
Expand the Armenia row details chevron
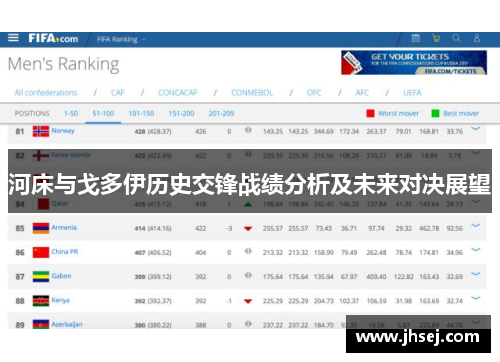point(476,226)
